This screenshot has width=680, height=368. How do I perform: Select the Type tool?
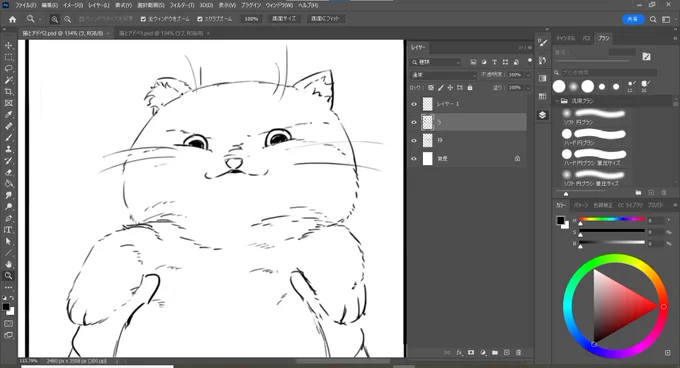click(8, 230)
